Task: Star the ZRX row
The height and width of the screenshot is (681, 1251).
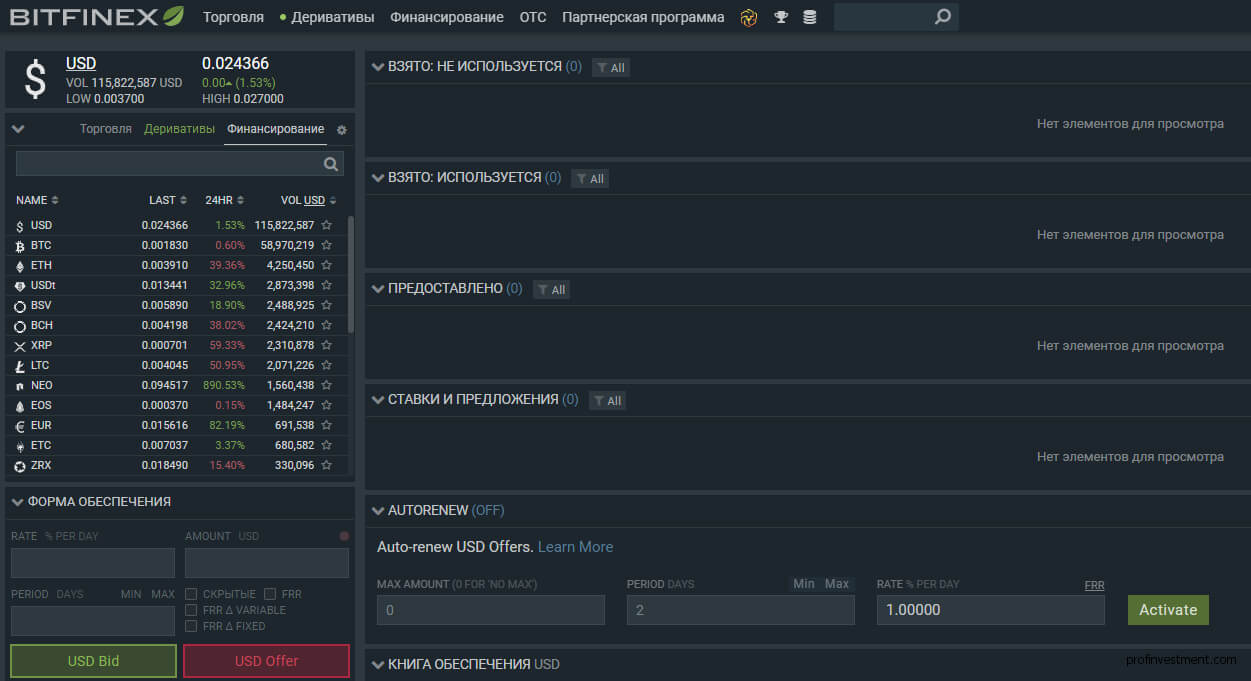Action: pyautogui.click(x=327, y=465)
